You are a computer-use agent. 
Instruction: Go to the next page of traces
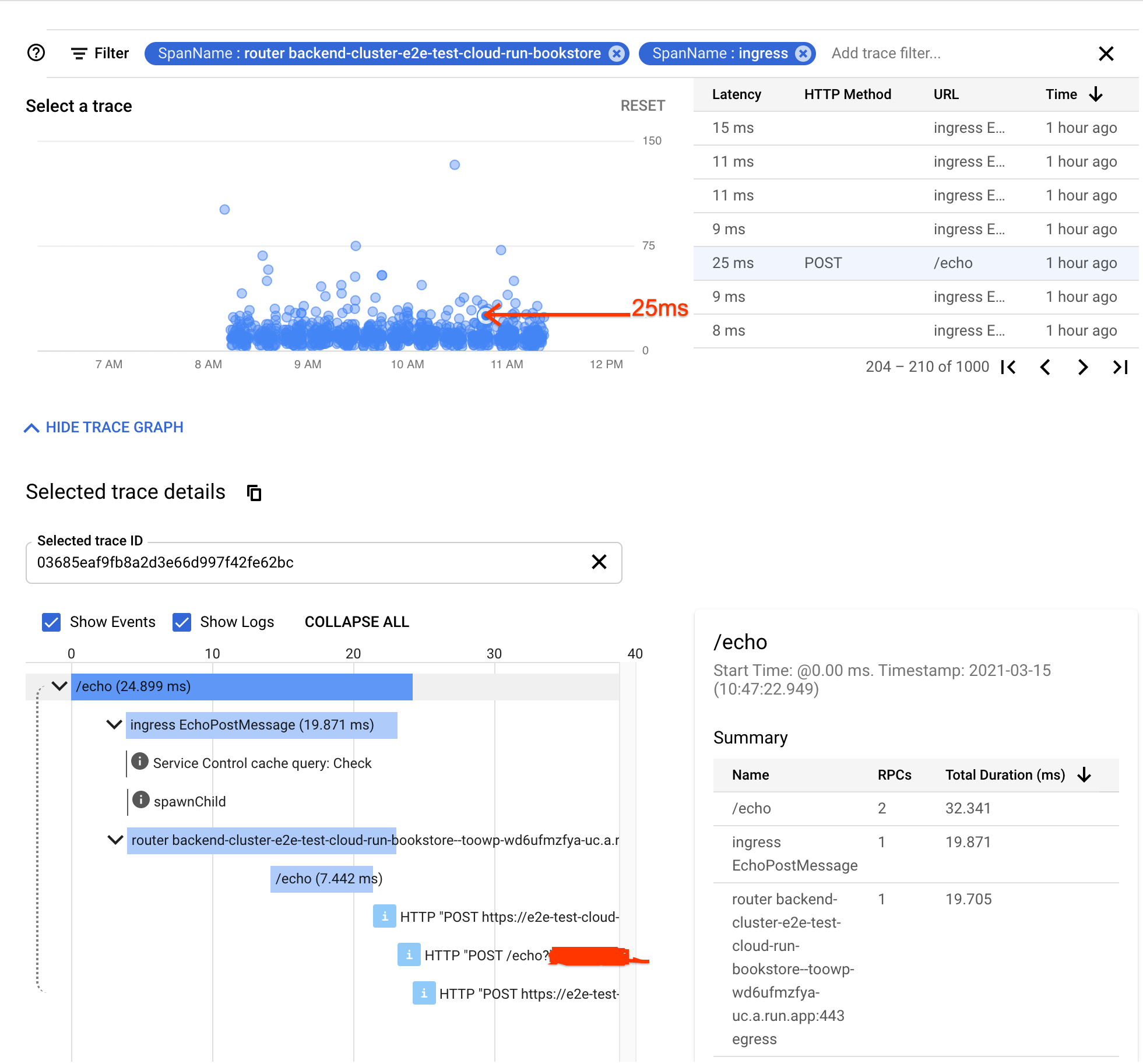[1083, 367]
